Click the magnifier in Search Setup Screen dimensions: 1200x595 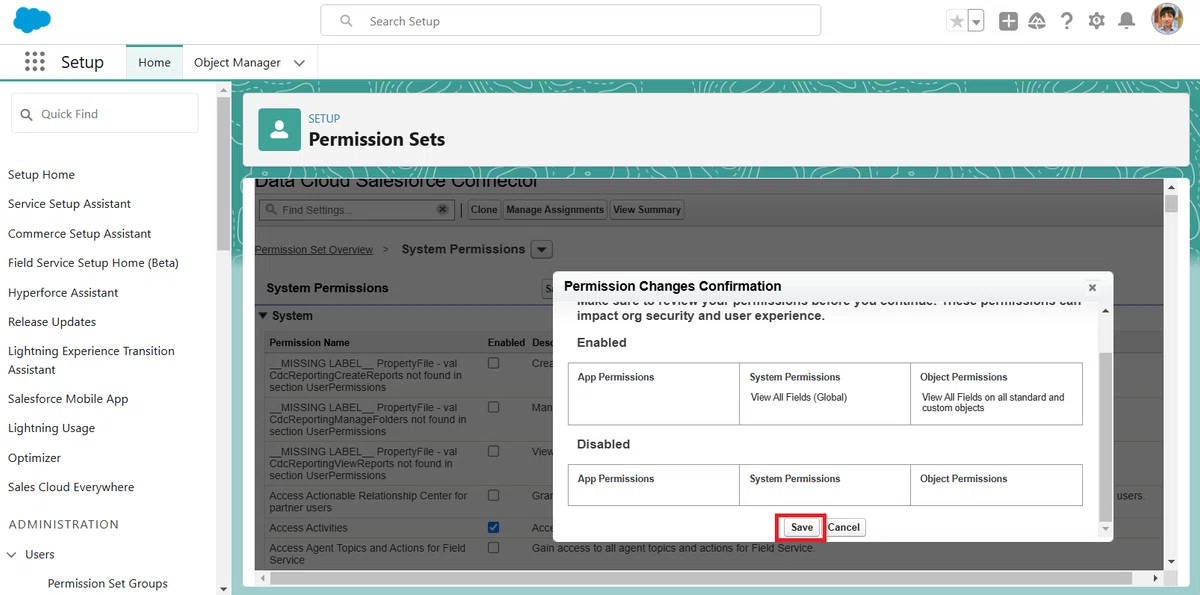pyautogui.click(x=346, y=21)
